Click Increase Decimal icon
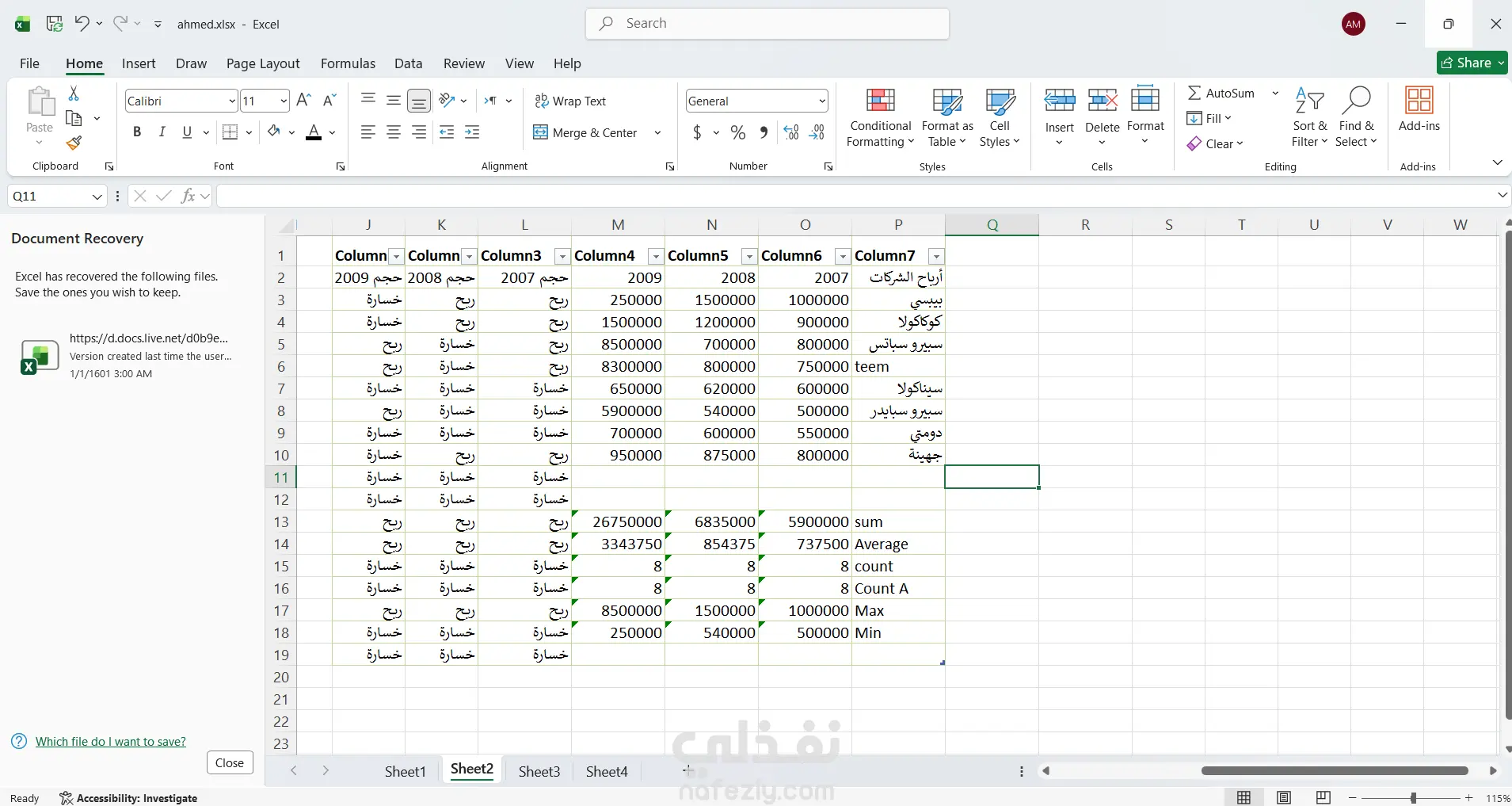The width and height of the screenshot is (1512, 806). (x=791, y=132)
